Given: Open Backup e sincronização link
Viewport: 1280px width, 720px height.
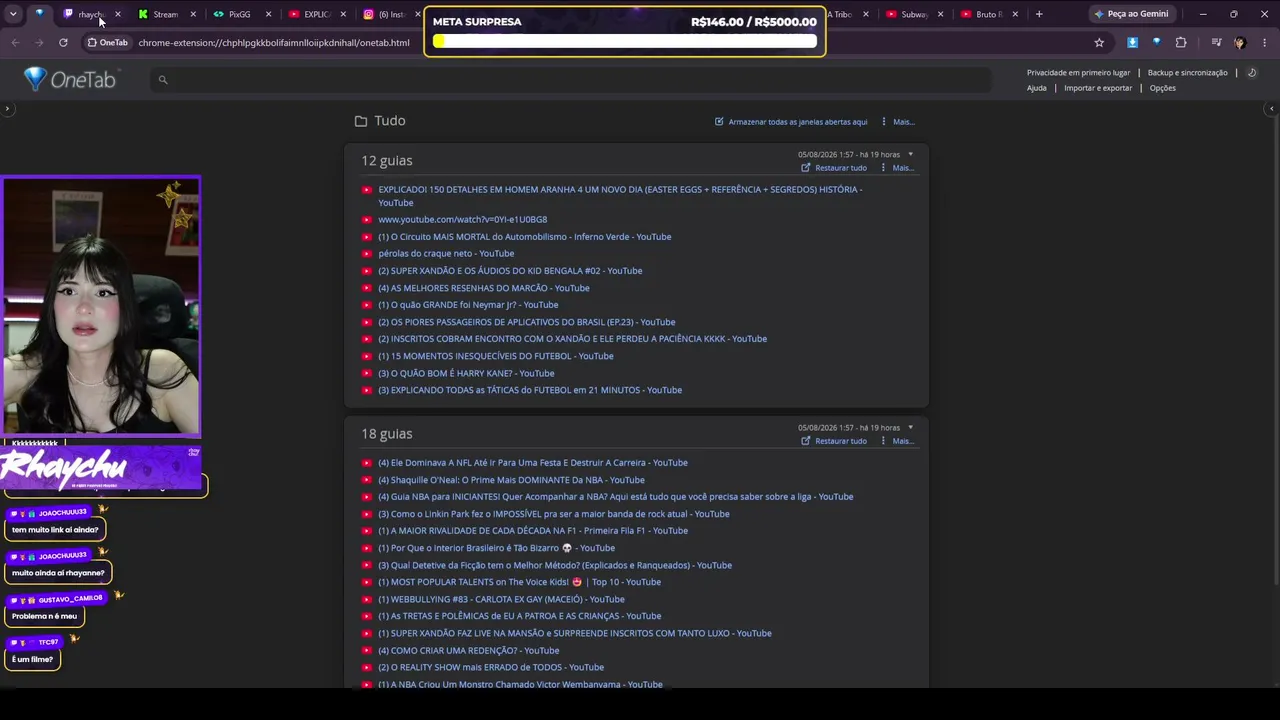Looking at the screenshot, I should point(1187,73).
